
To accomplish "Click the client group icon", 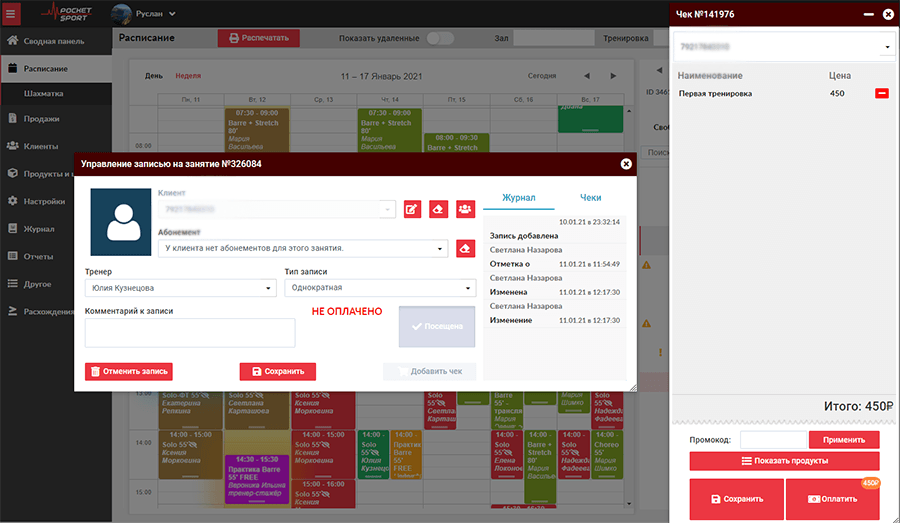I will point(465,210).
